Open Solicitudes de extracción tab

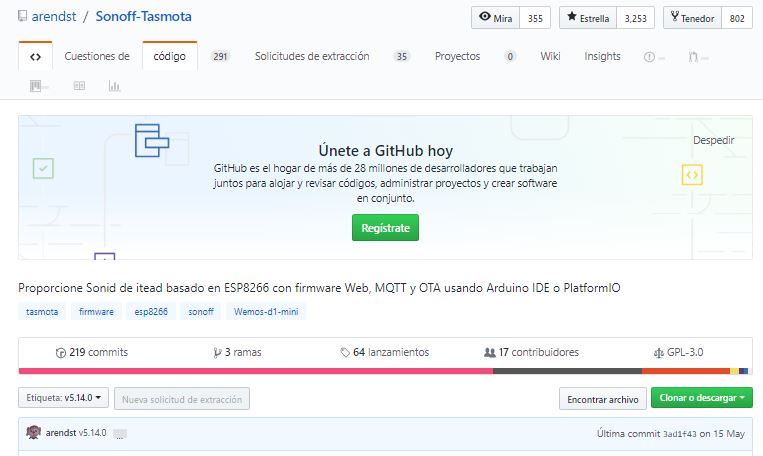click(x=312, y=56)
